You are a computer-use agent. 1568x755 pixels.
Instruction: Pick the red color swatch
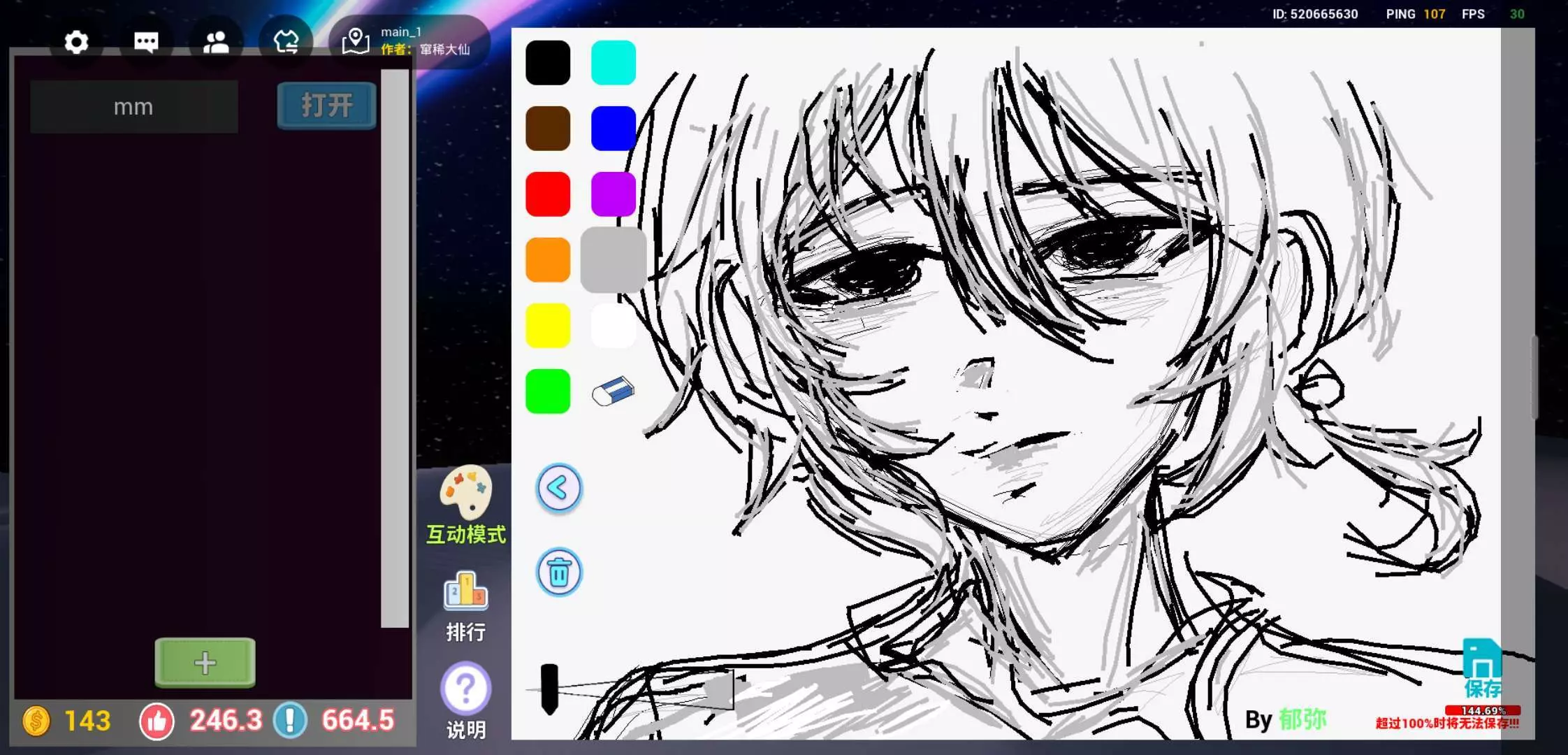point(548,194)
